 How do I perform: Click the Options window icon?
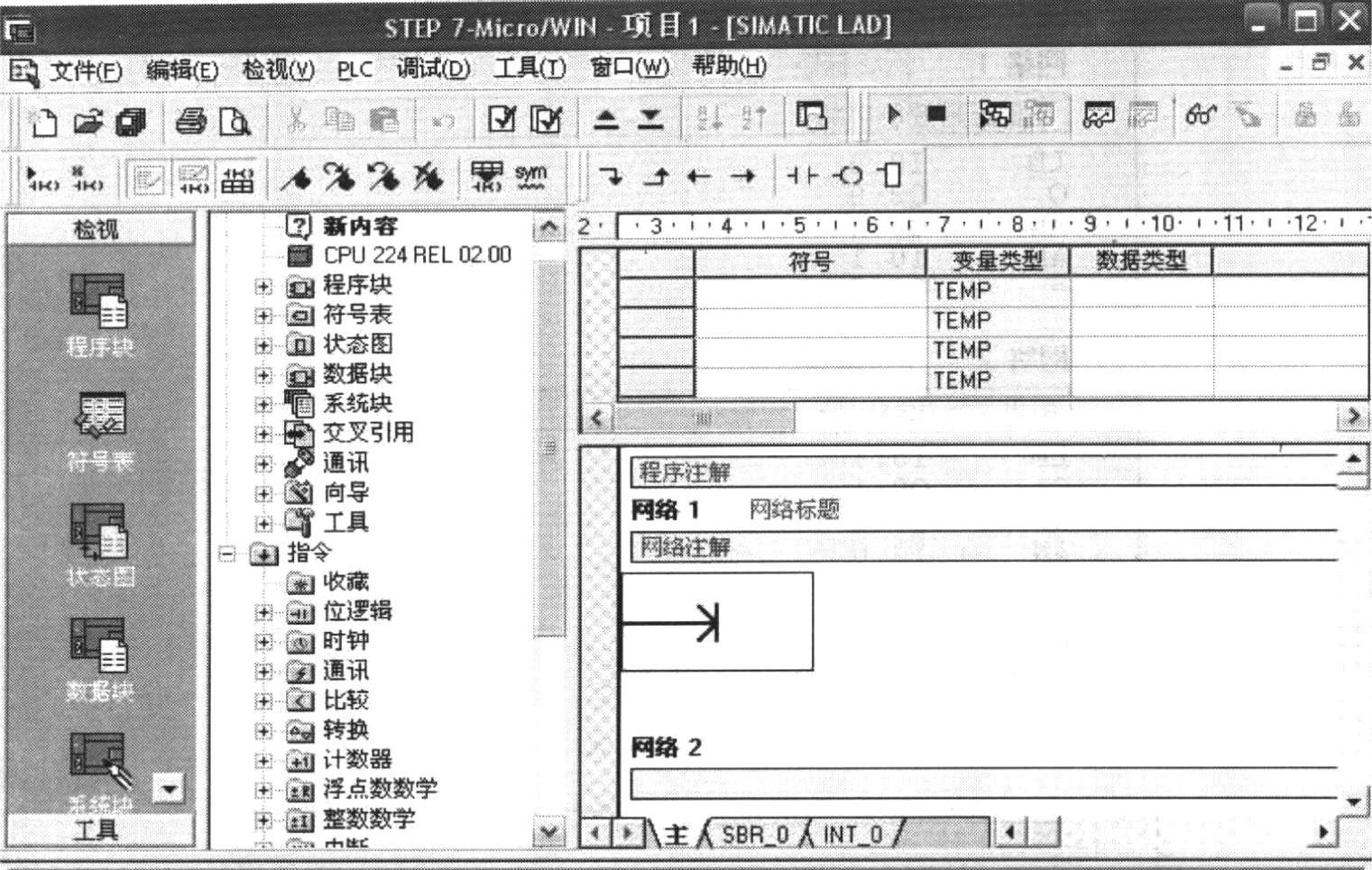[x=811, y=115]
